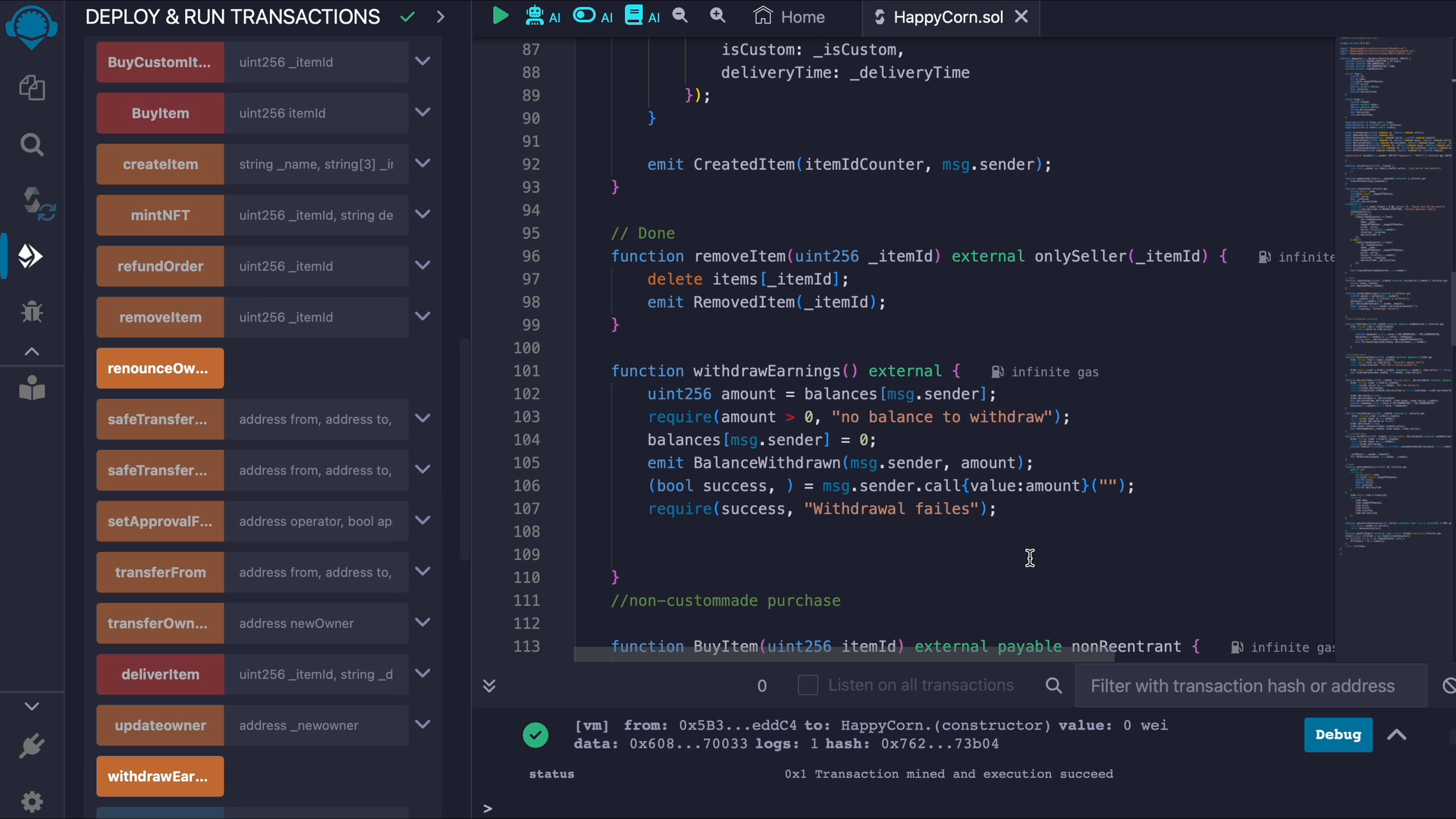Enable Listen on all transactions checkbox

808,686
